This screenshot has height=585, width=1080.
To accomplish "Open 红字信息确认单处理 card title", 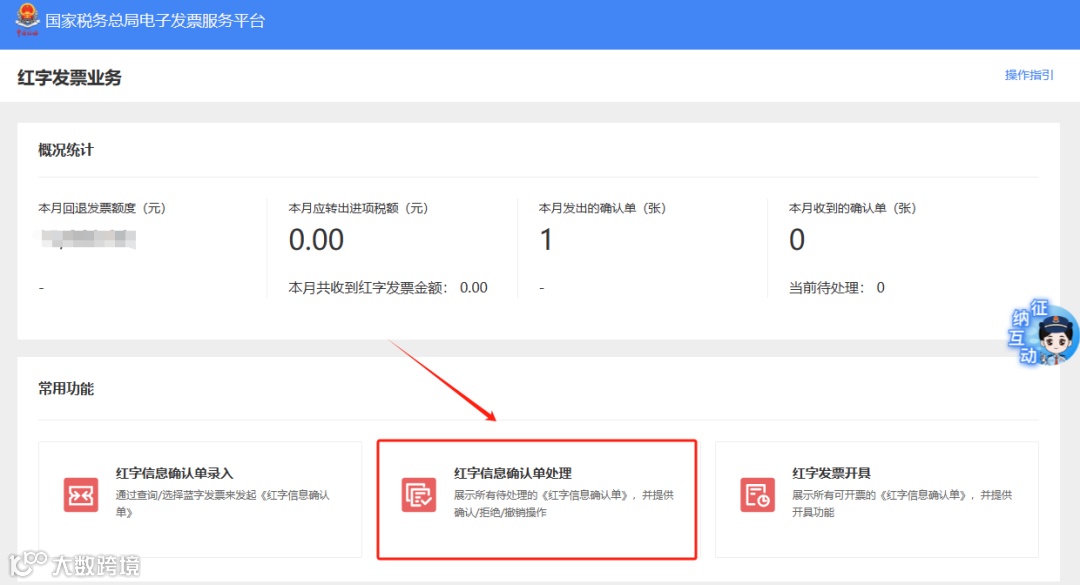I will pos(512,473).
